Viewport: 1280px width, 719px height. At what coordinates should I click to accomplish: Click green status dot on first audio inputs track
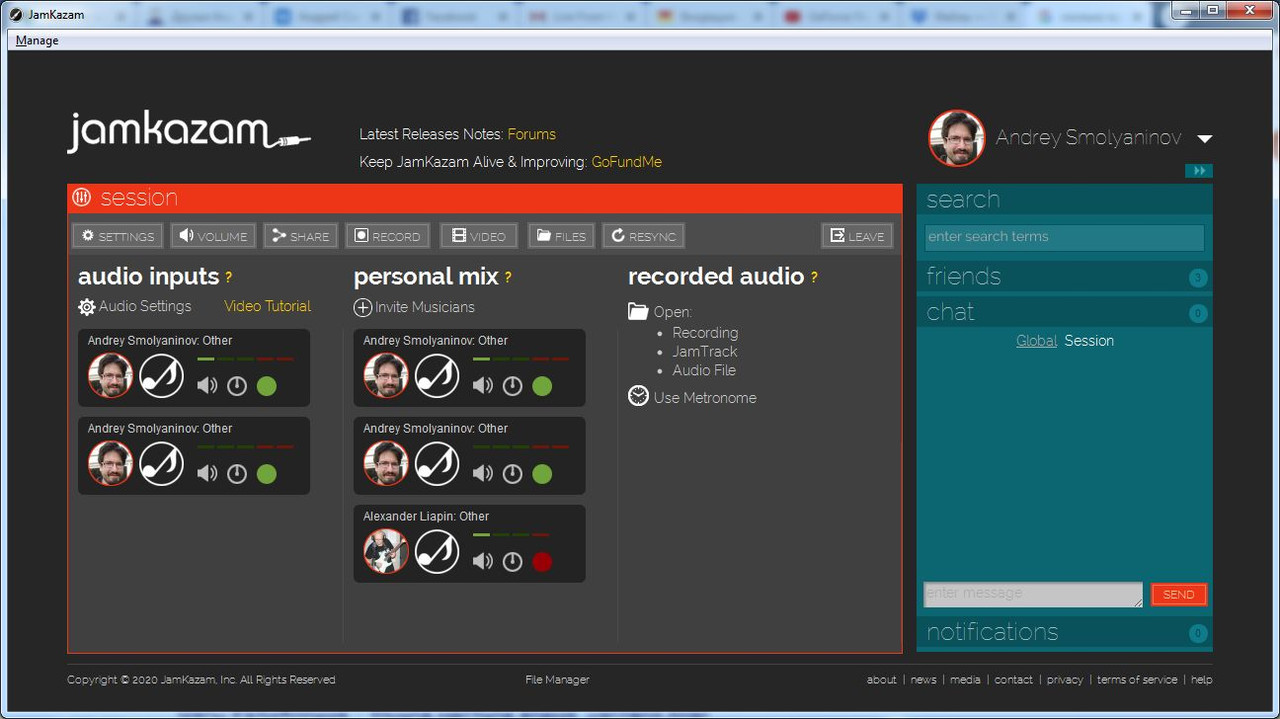pyautogui.click(x=266, y=386)
